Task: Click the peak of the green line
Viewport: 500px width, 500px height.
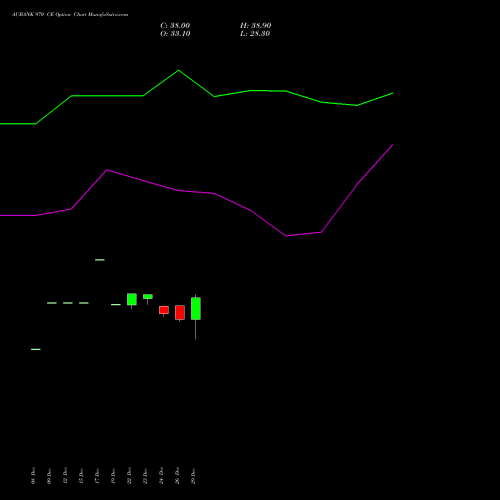Action: [x=178, y=70]
